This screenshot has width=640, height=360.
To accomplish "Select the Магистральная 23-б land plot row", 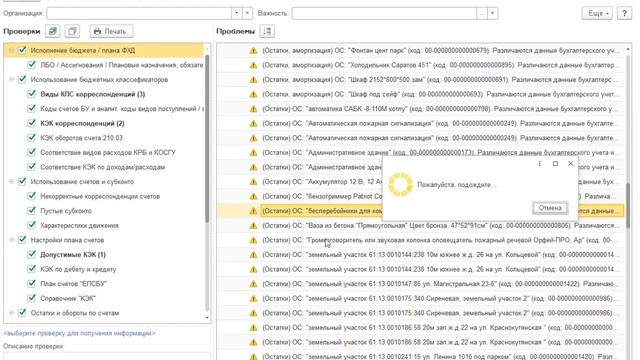I will pyautogui.click(x=420, y=284).
